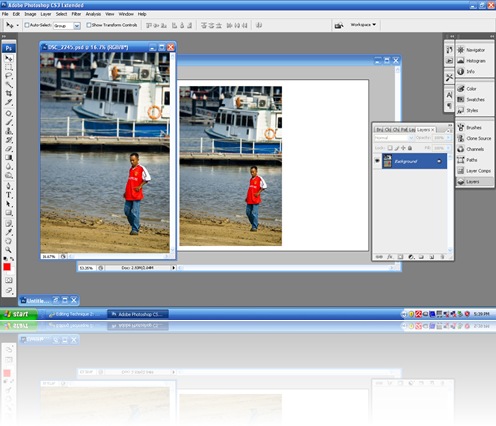Screen dimensions: 496x426
Task: Select the Pen tool
Action: pyautogui.click(x=9, y=186)
